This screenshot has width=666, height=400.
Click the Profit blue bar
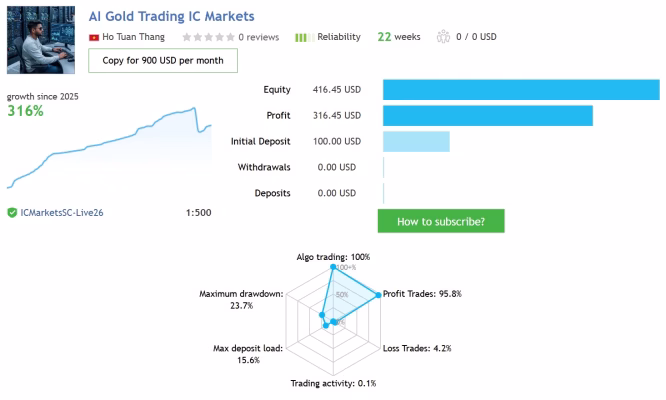(488, 115)
